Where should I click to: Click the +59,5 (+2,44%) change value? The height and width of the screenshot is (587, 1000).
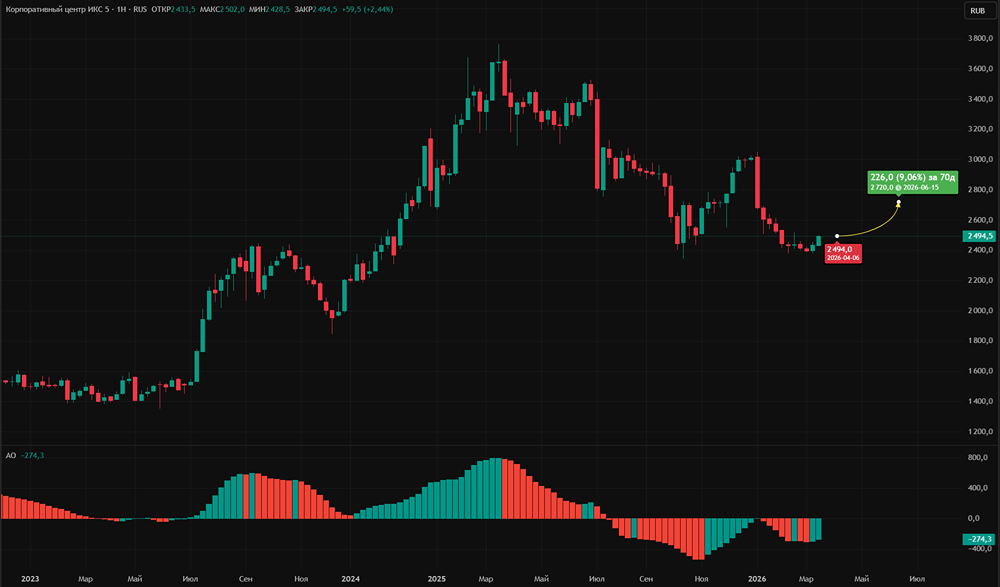[367, 10]
